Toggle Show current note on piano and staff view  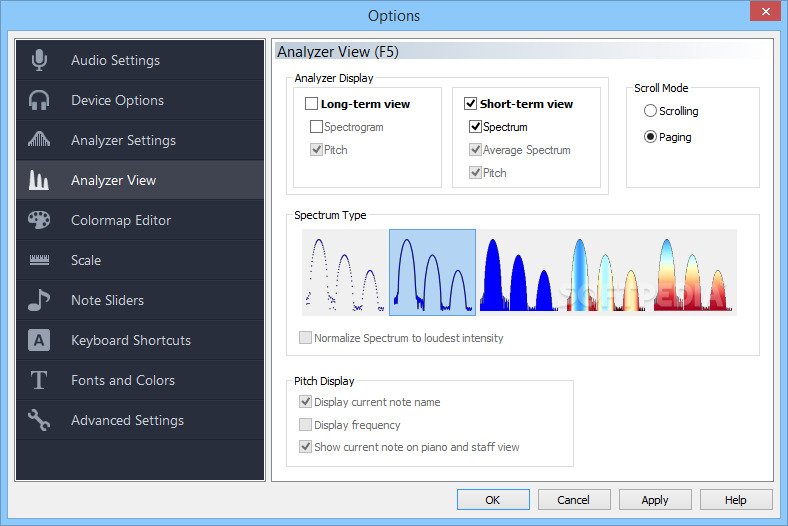tap(305, 447)
